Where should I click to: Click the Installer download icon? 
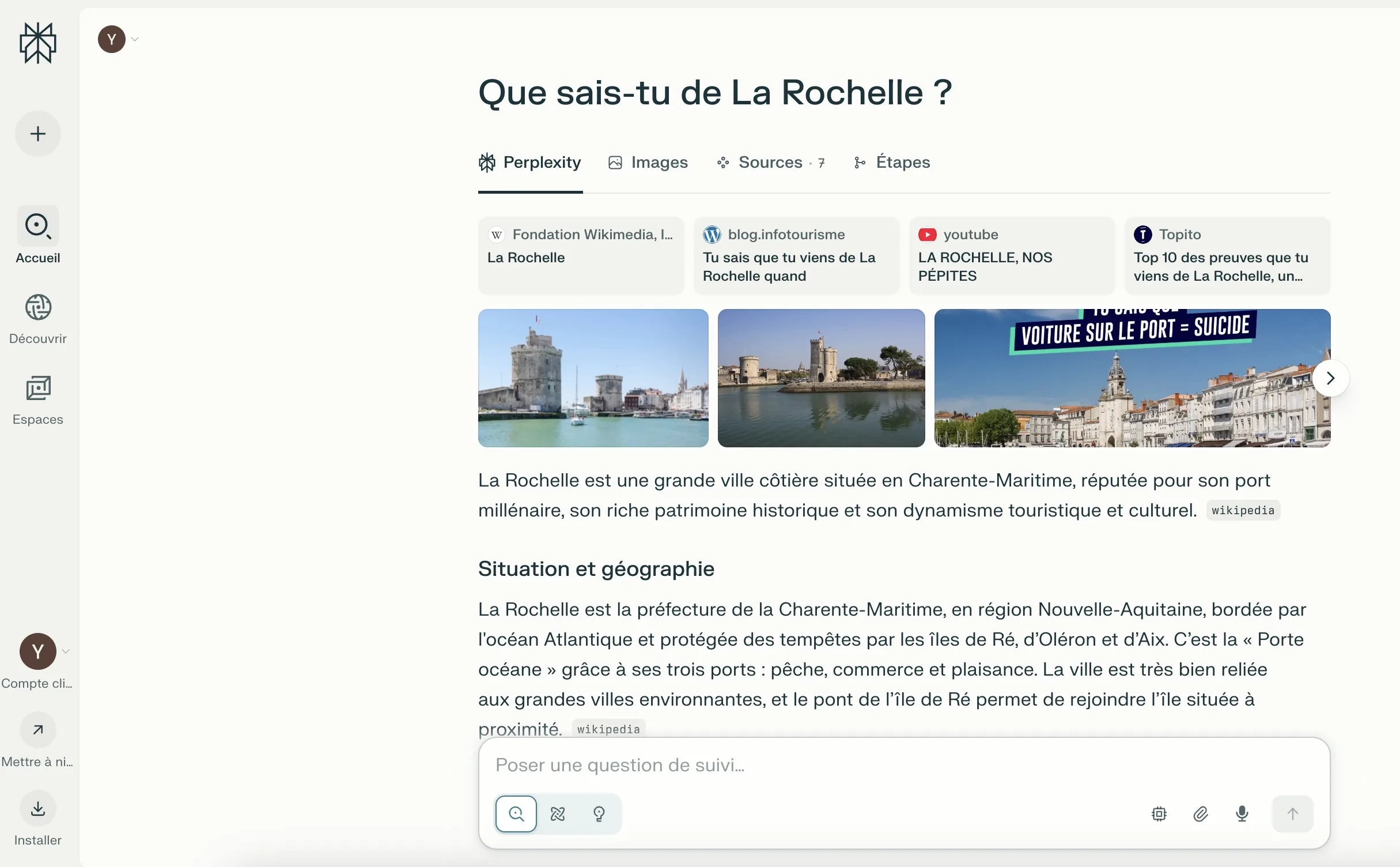[38, 808]
